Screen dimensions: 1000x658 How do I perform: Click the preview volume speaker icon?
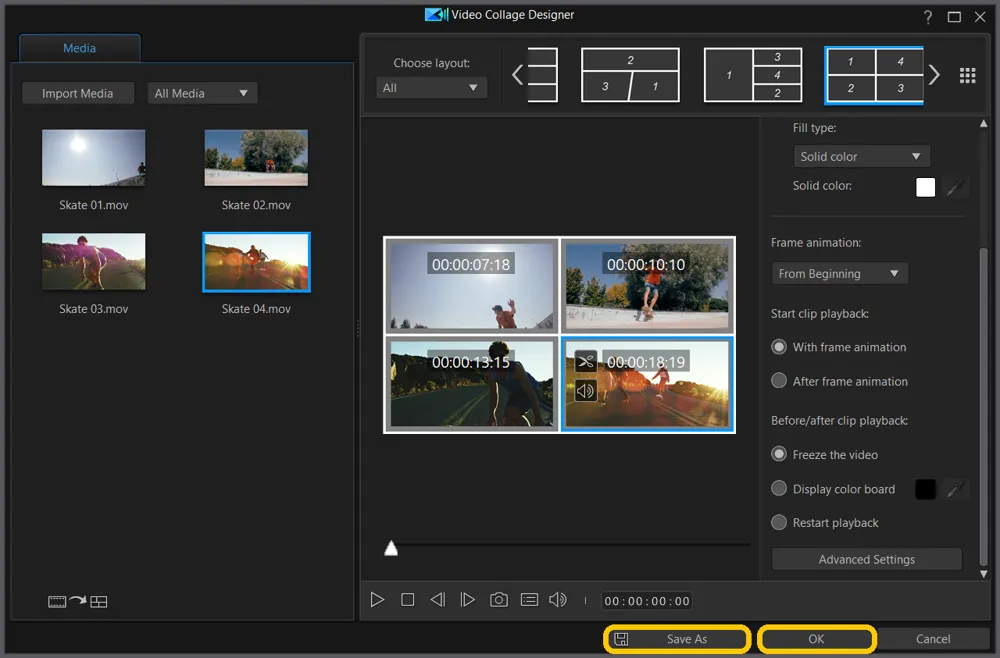click(558, 600)
